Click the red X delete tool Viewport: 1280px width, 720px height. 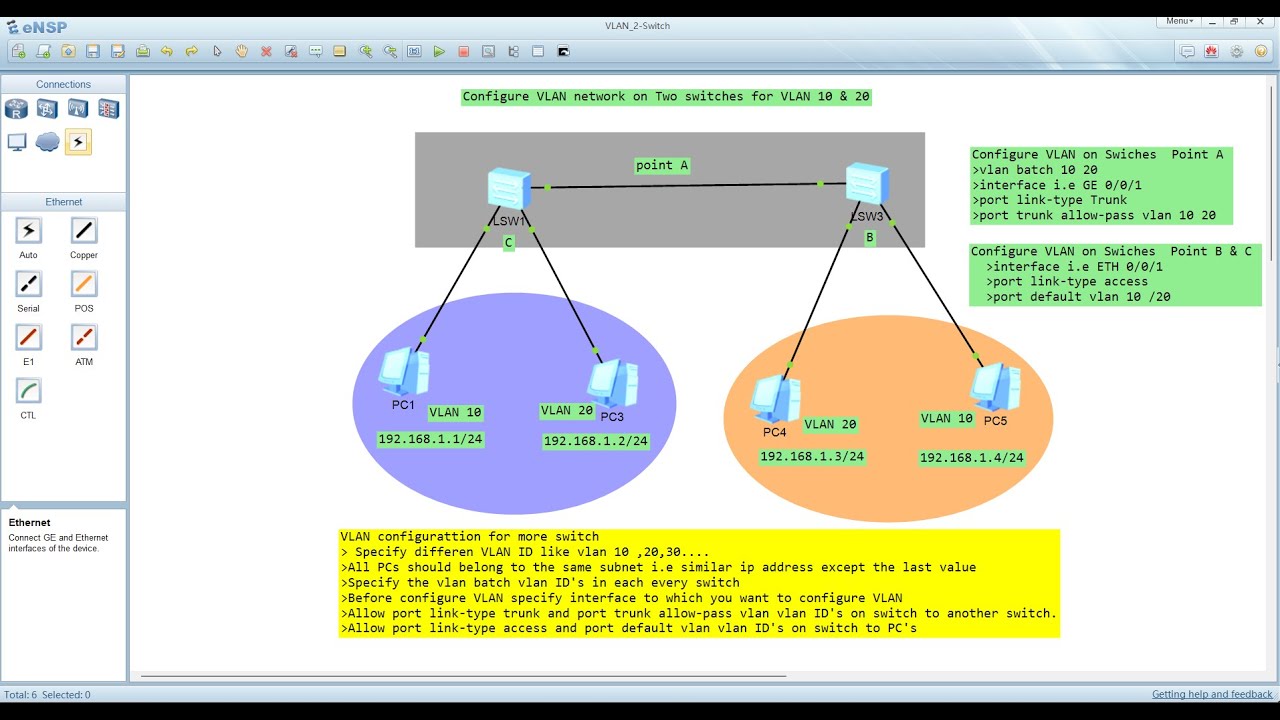pos(266,51)
